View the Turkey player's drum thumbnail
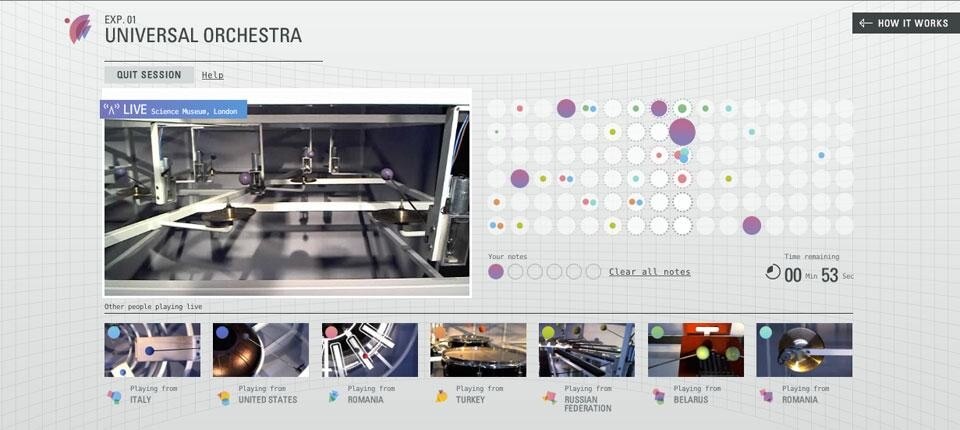Image resolution: width=960 pixels, height=430 pixels. point(478,349)
